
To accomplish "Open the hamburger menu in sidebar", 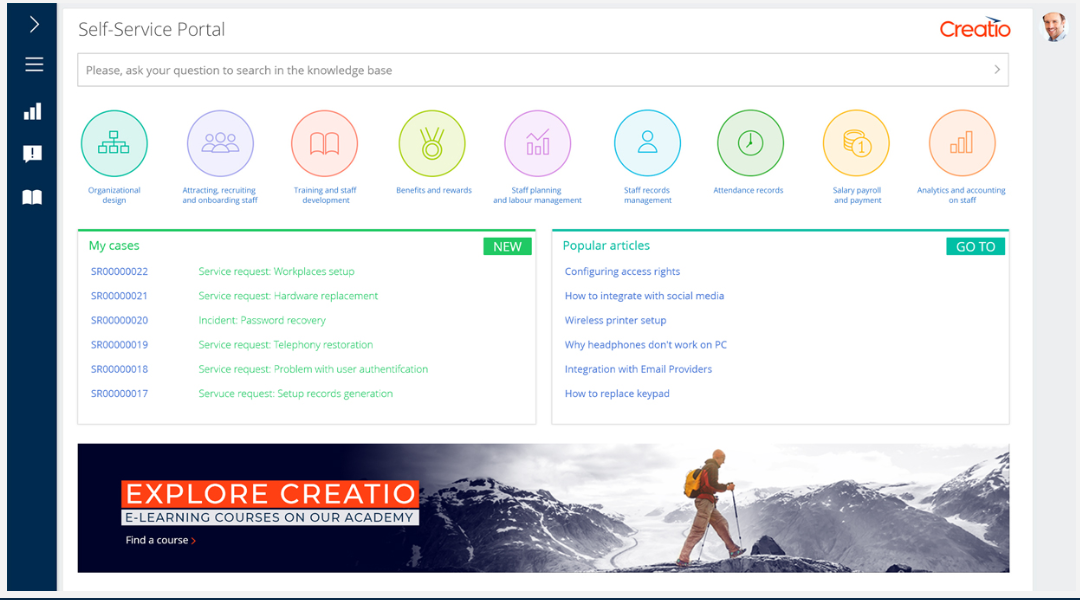I will pyautogui.click(x=33, y=65).
